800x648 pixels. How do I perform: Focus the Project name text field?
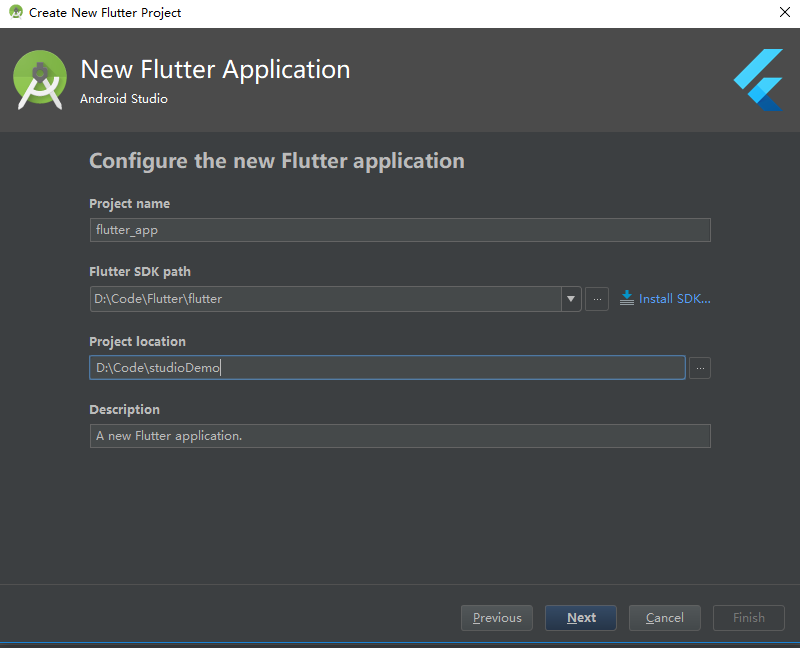pos(400,230)
